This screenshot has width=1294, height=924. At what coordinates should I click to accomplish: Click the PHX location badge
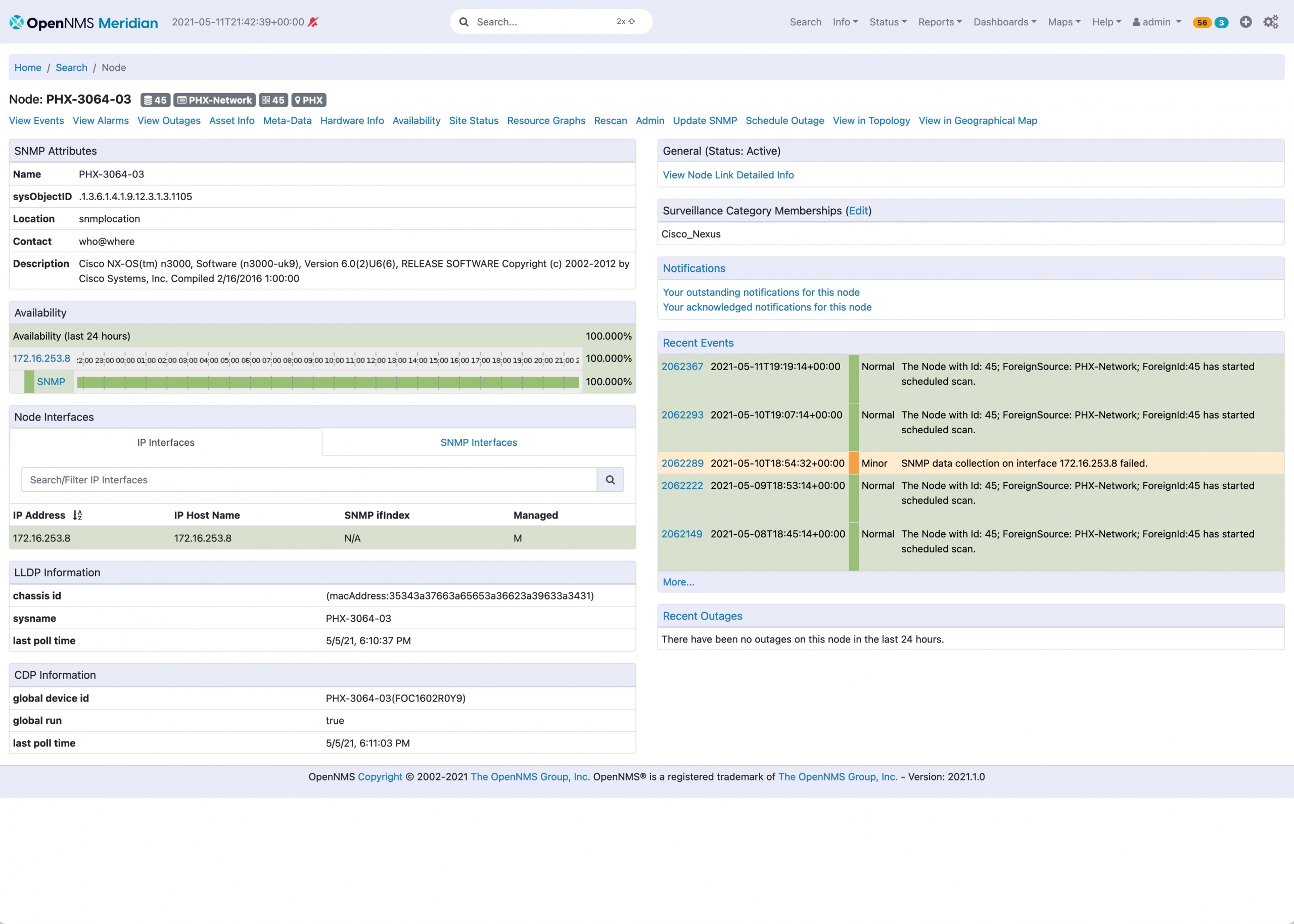pos(309,100)
